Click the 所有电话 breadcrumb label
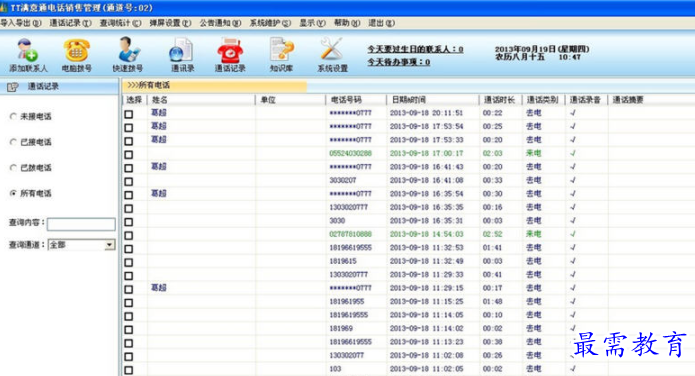 pyautogui.click(x=154, y=85)
